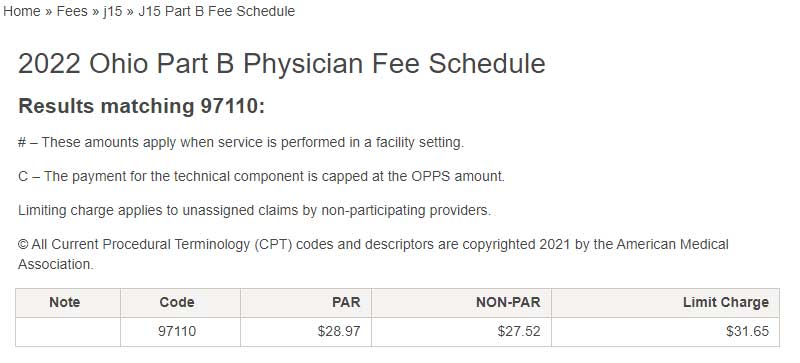
Task: Click the Results matching 97110 heading
Action: click(142, 106)
